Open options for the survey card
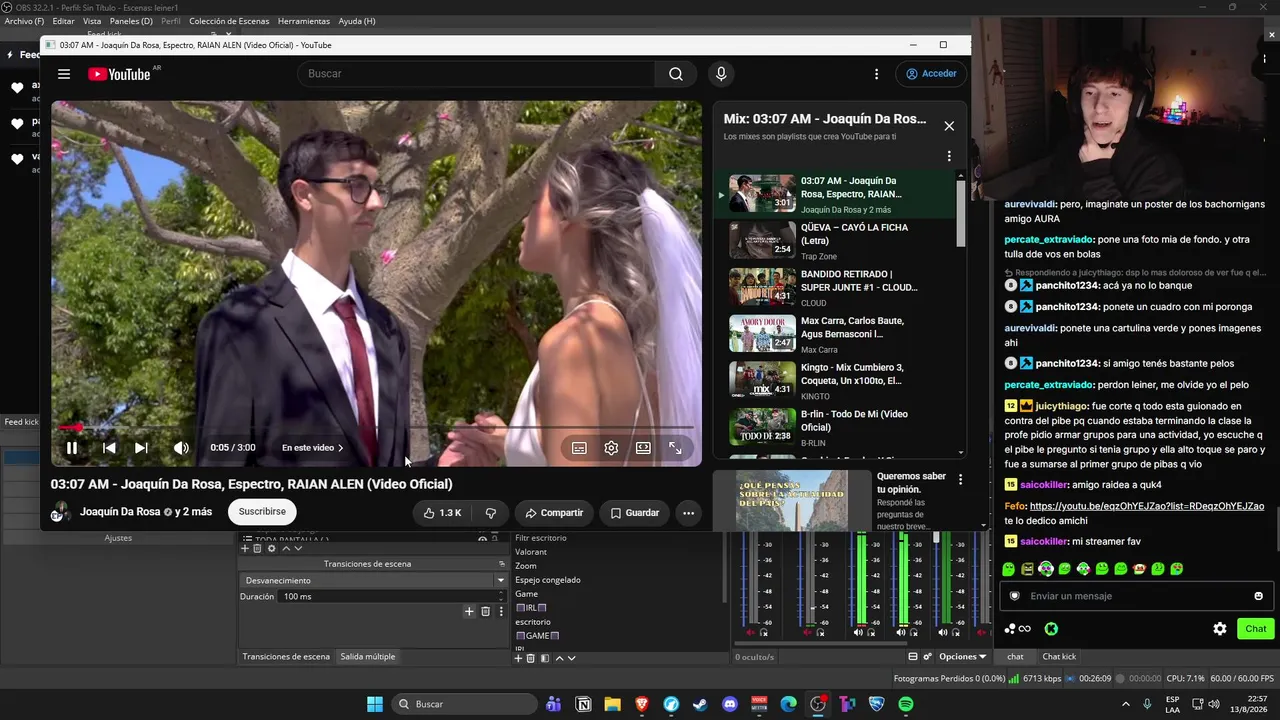1280x720 pixels. 960,480
